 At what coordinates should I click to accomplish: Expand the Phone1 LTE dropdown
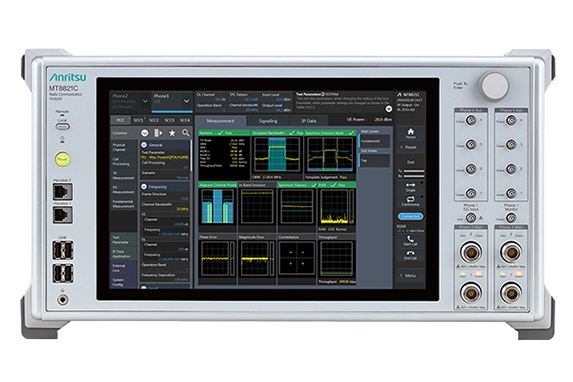tap(186, 101)
